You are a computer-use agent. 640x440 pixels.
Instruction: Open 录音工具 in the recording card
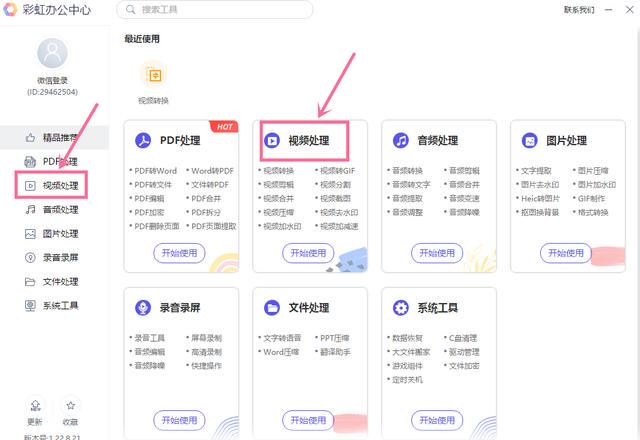click(149, 338)
